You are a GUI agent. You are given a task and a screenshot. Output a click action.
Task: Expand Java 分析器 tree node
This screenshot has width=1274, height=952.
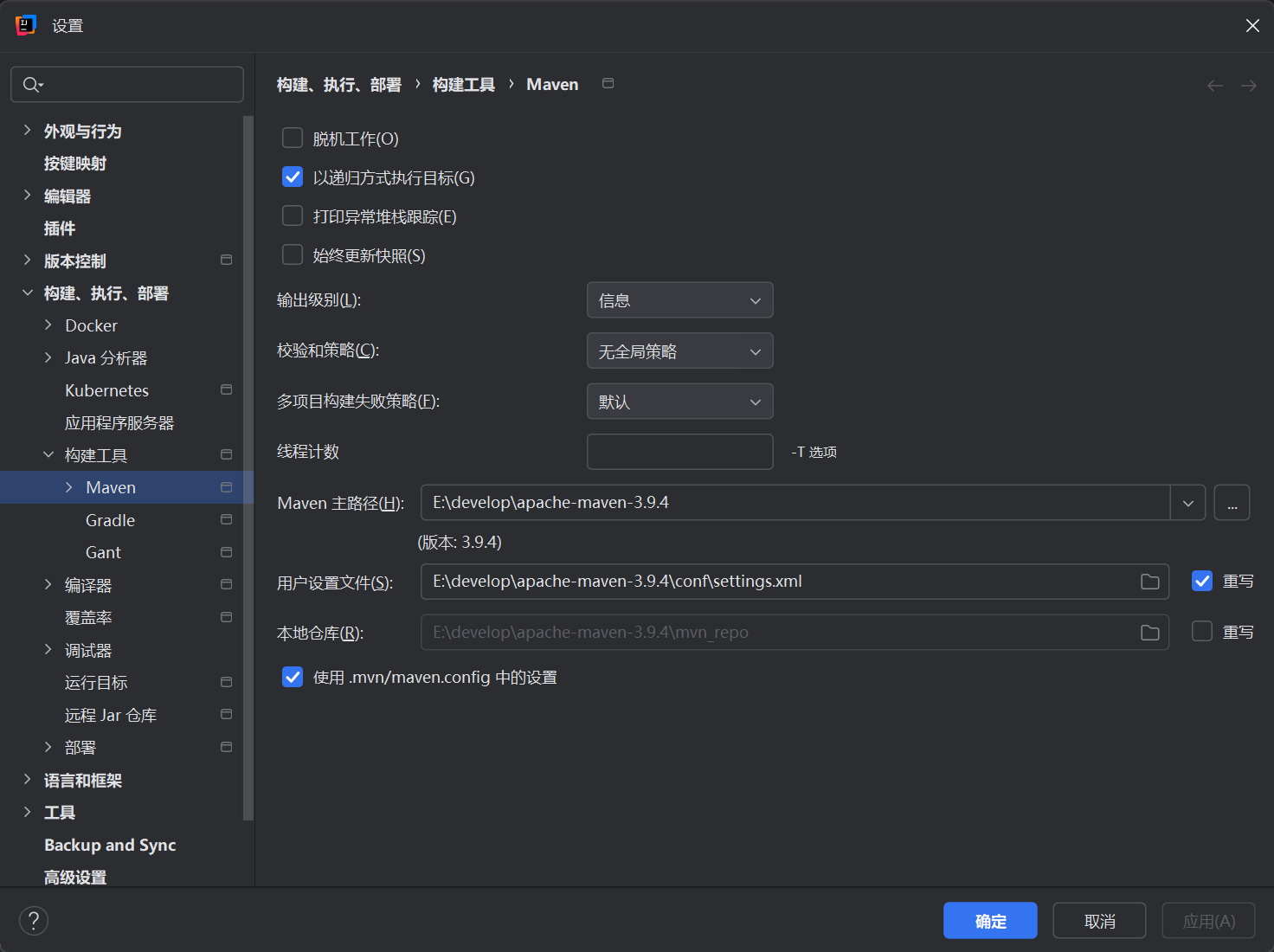pos(48,357)
